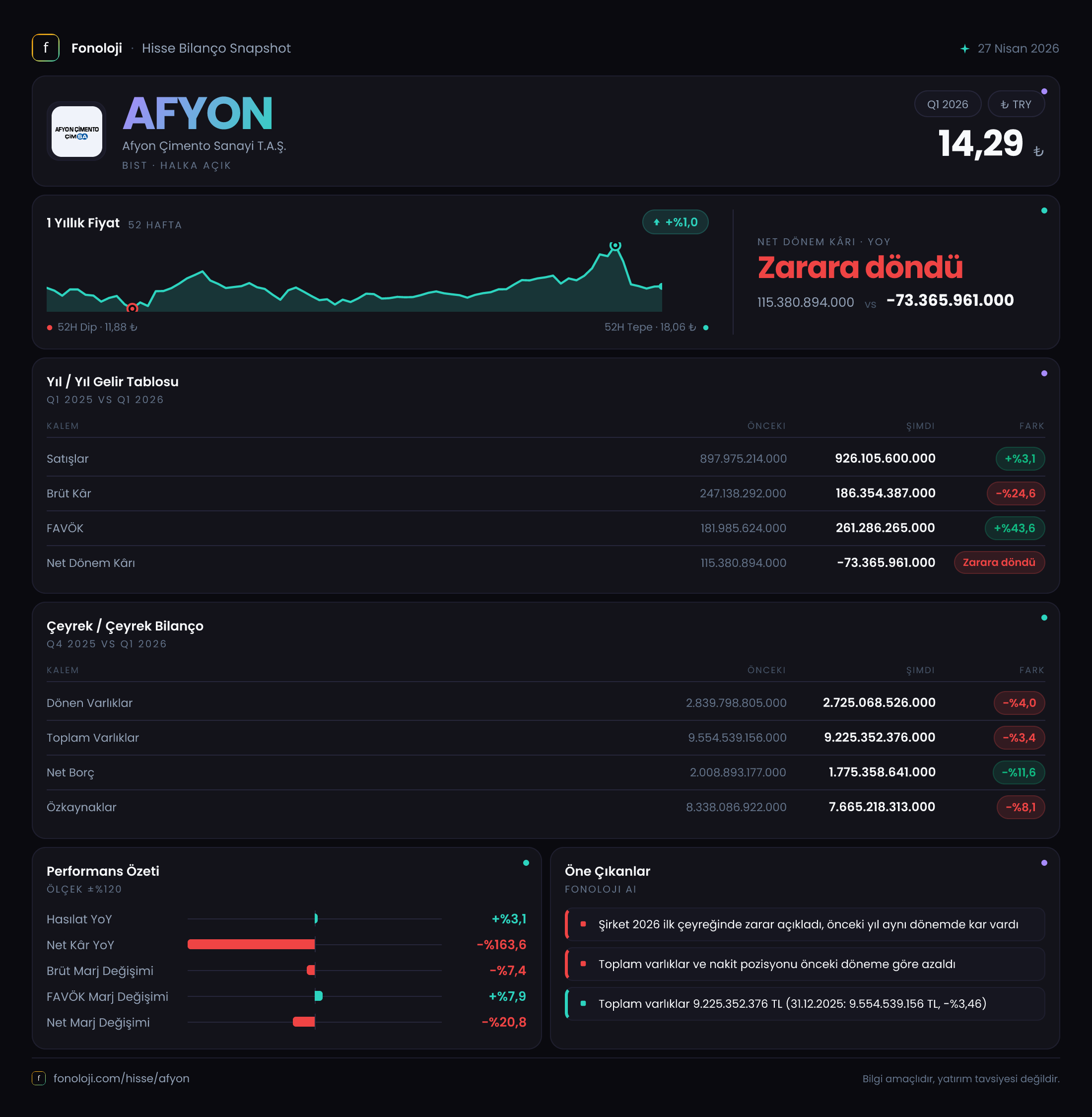This screenshot has height=1117, width=1092.
Task: Click the sparkle icon beside 27 Nisan 2026
Action: [964, 49]
